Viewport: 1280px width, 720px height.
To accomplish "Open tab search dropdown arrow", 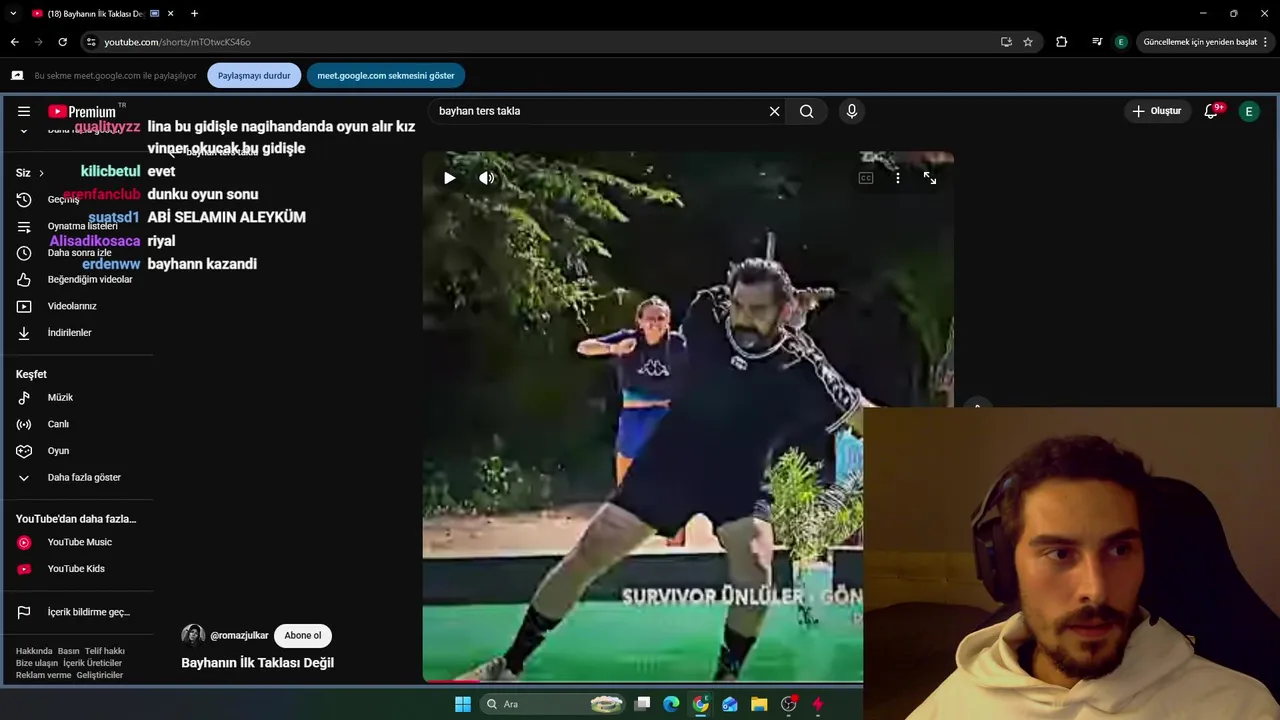I will [13, 13].
